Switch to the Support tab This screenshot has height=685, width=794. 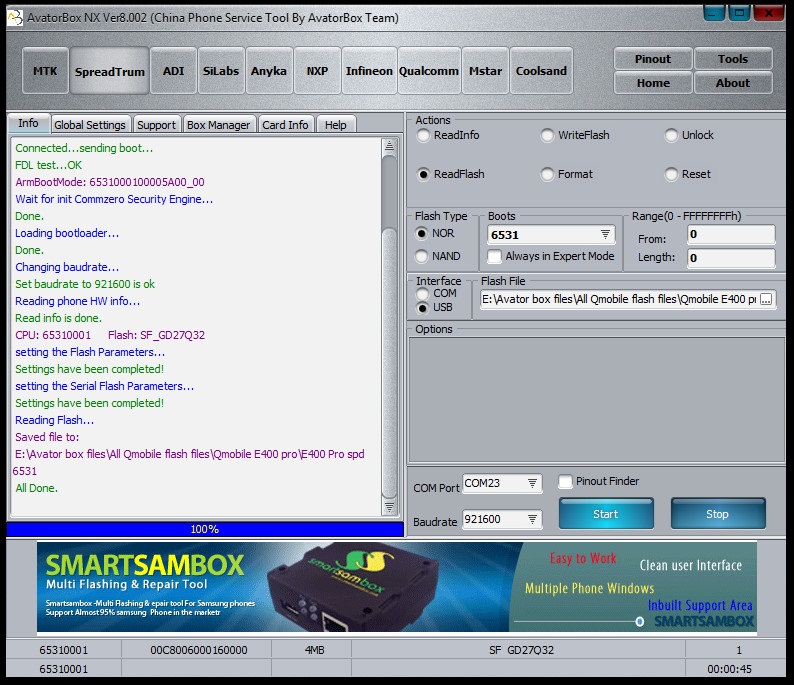pos(156,125)
